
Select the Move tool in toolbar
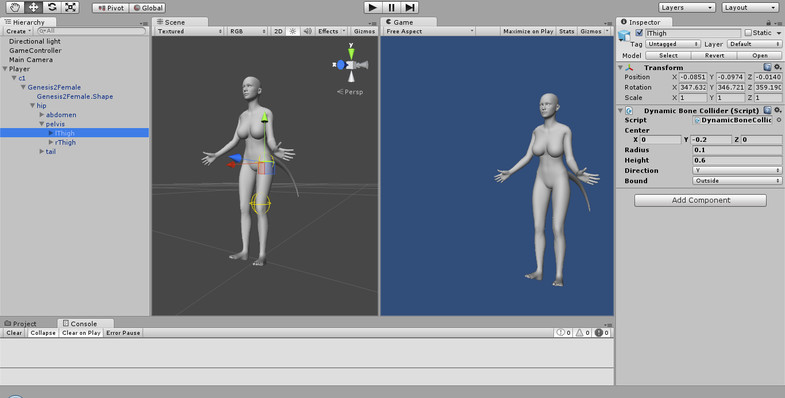[34, 8]
